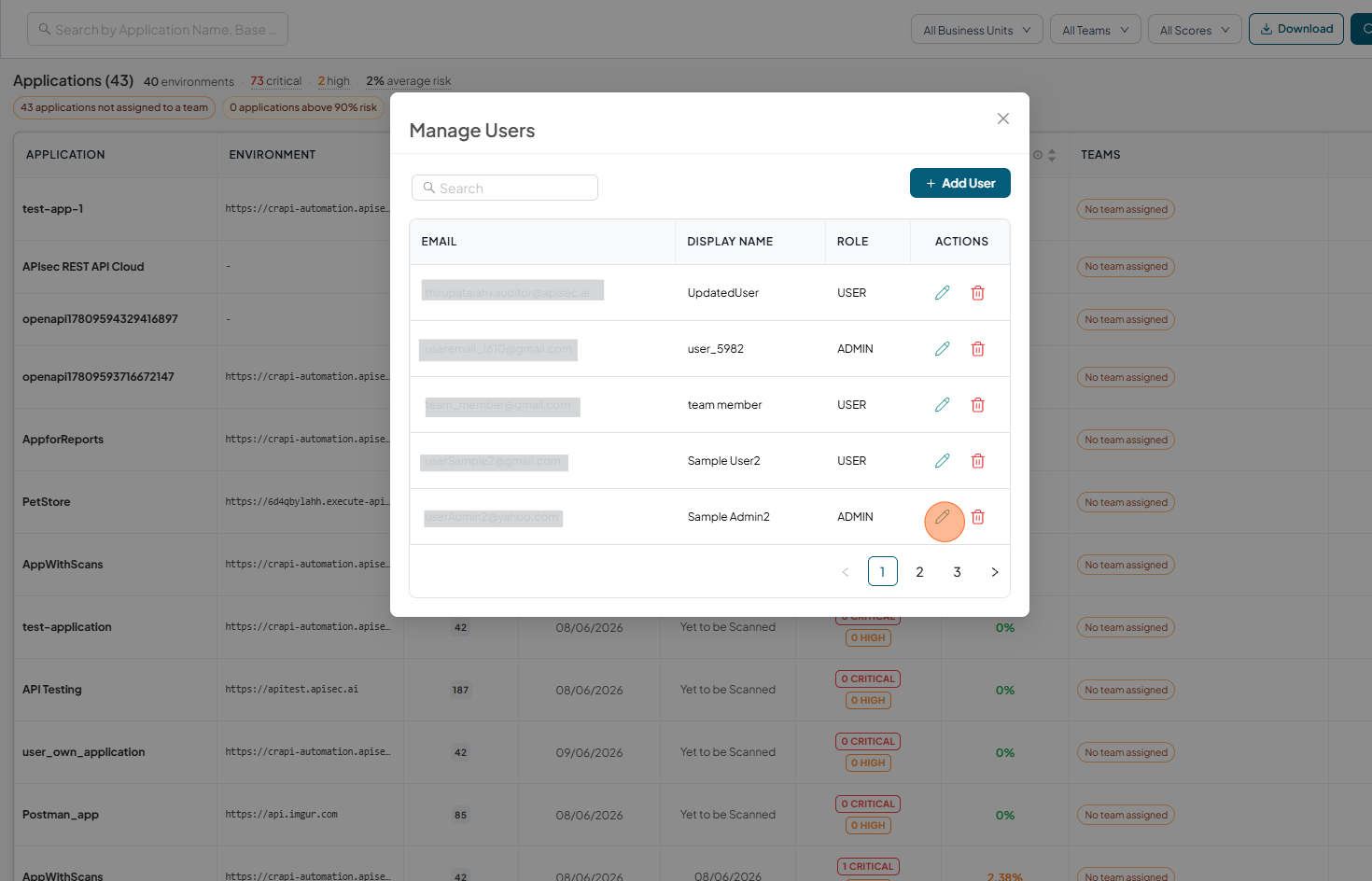Click 'No team assigned' for test-app-1
This screenshot has width=1372, height=881.
point(1126,209)
